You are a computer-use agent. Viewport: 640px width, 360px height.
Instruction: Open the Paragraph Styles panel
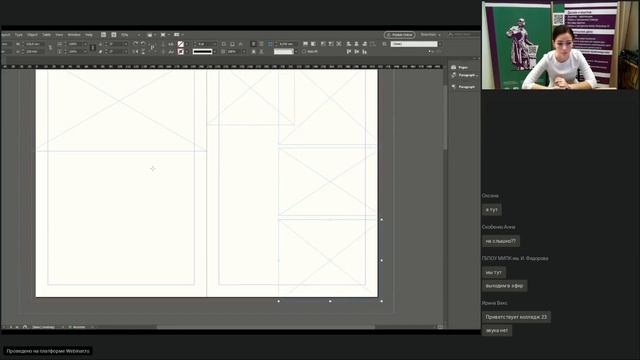coord(464,75)
